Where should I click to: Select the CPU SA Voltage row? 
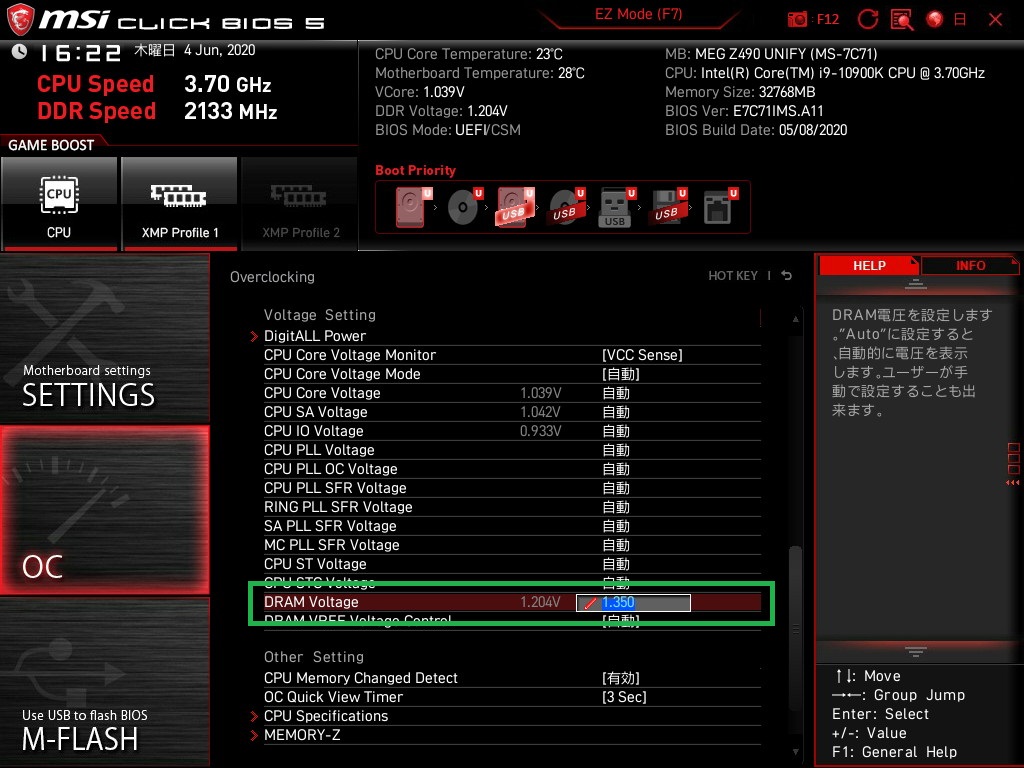pos(512,411)
